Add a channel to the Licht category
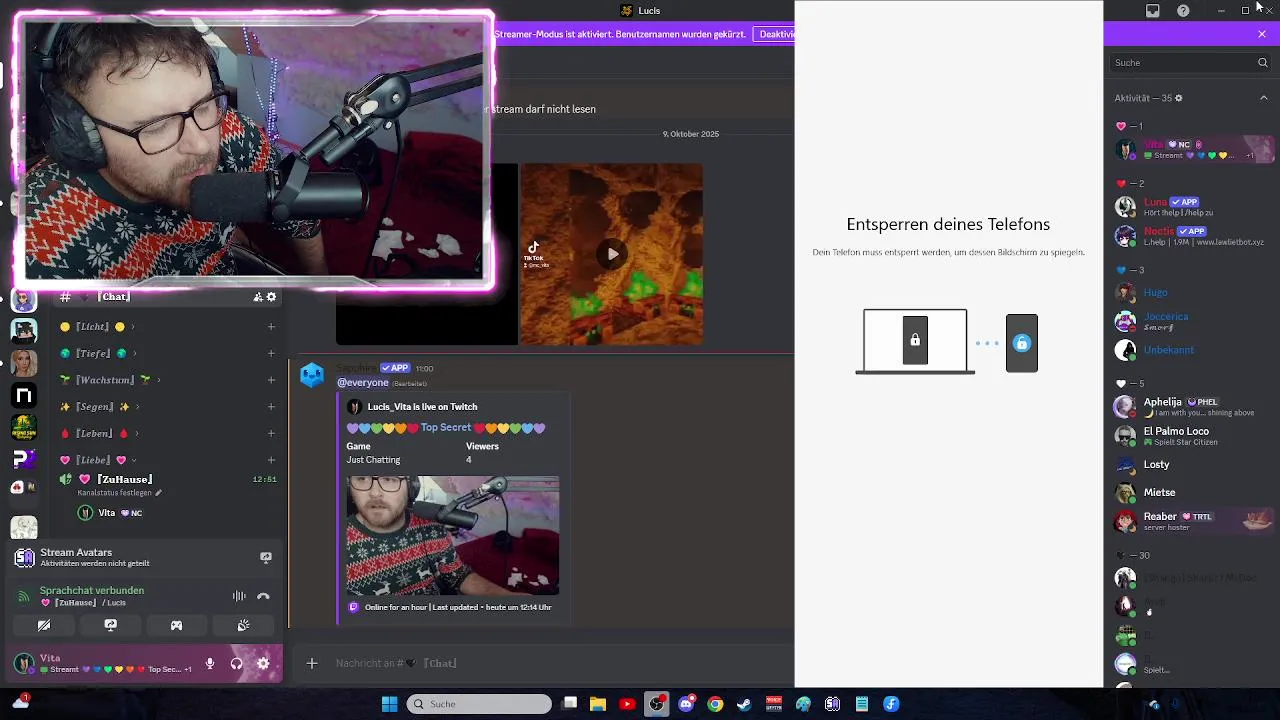Image resolution: width=1280 pixels, height=720 pixels. 271,327
